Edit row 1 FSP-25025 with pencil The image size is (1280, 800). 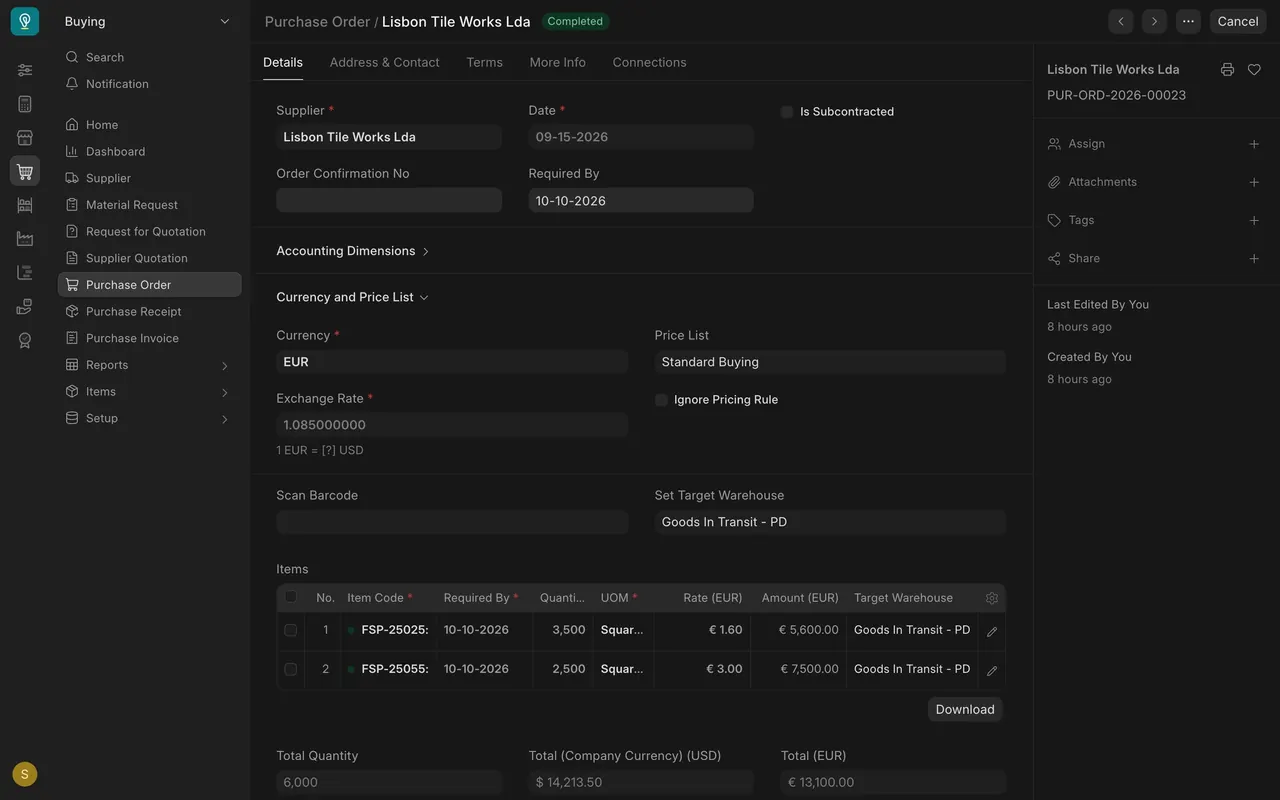[992, 632]
